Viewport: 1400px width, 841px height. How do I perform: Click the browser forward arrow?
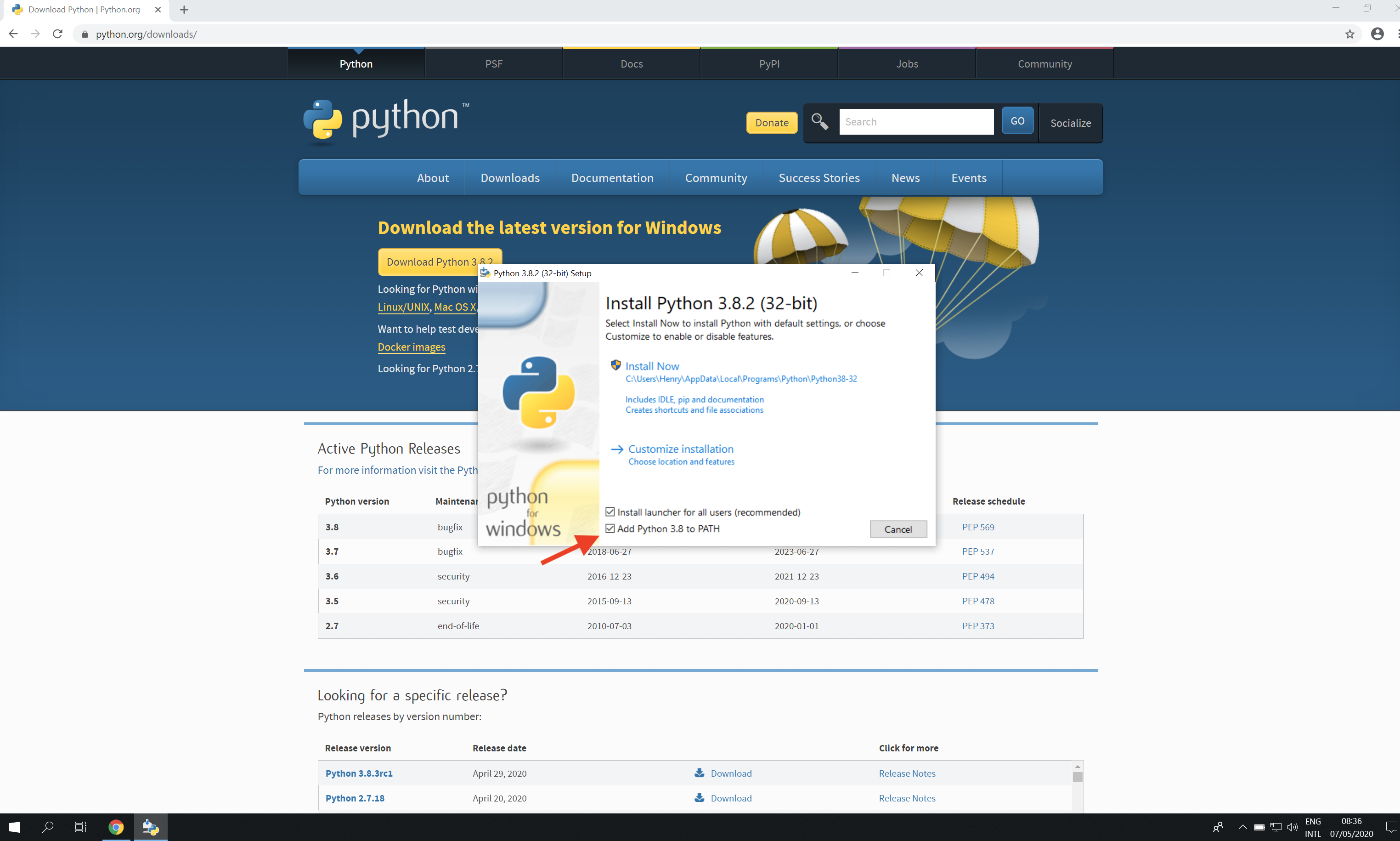pyautogui.click(x=35, y=34)
